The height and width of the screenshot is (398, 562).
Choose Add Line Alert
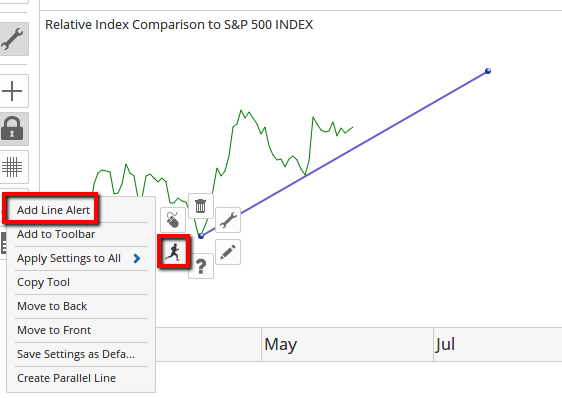[53, 210]
